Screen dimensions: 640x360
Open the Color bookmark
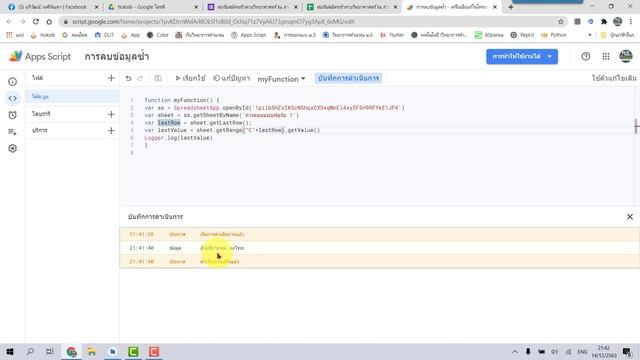(158, 35)
